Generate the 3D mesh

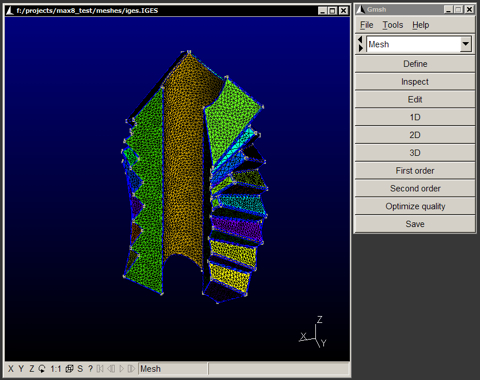click(x=415, y=153)
